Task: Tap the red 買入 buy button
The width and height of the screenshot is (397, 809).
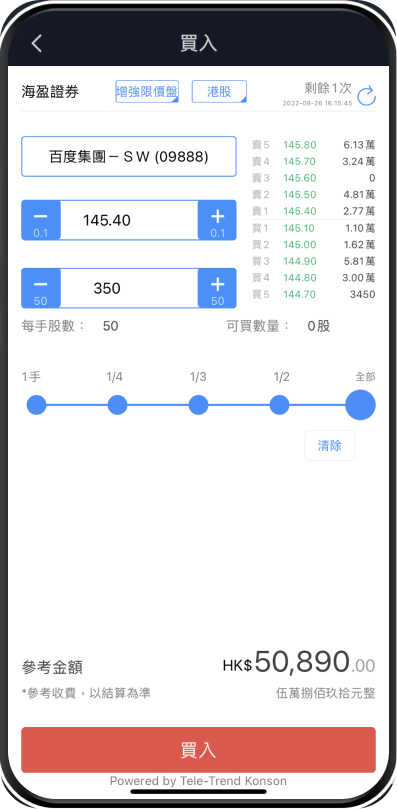Action: click(x=198, y=750)
